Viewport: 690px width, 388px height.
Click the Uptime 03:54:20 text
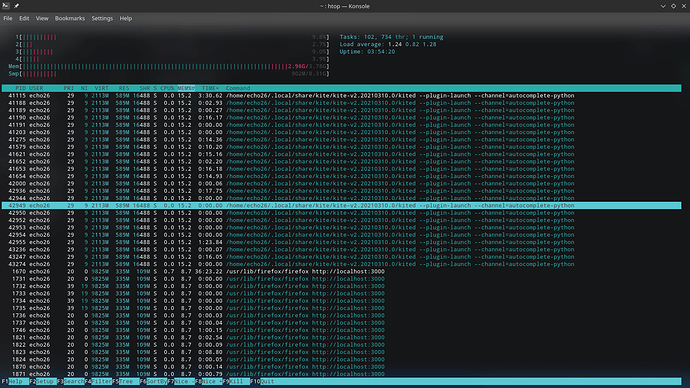click(x=367, y=52)
